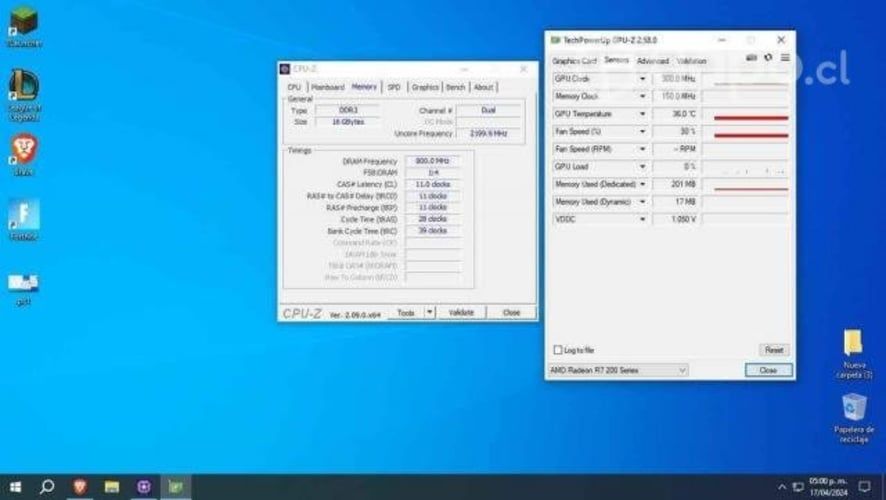Click the network tray icon
The image size is (886, 500).
tap(797, 486)
